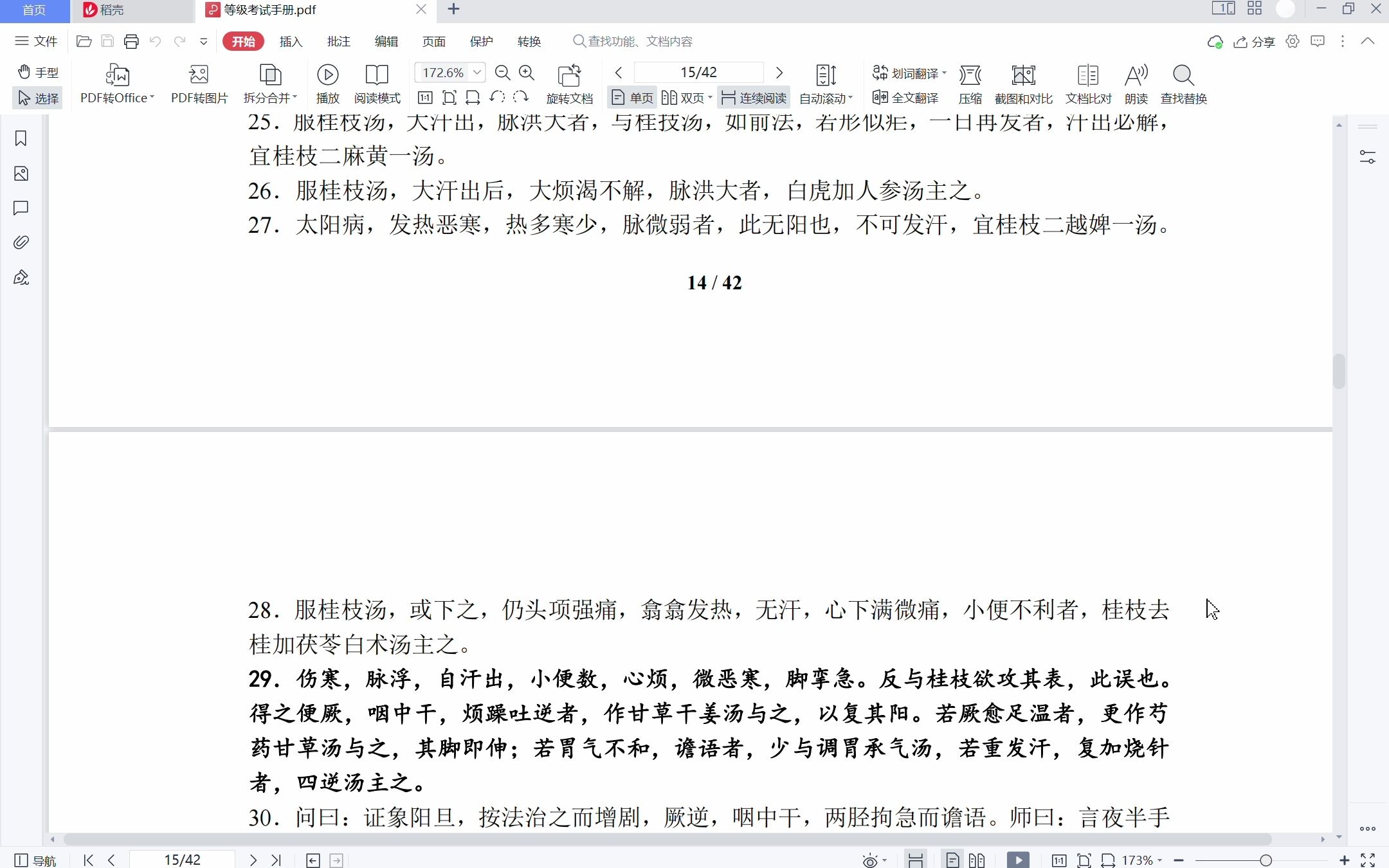Open the 自动滚动 auto-scroll dropdown
Image resolution: width=1389 pixels, height=868 pixels.
(826, 84)
